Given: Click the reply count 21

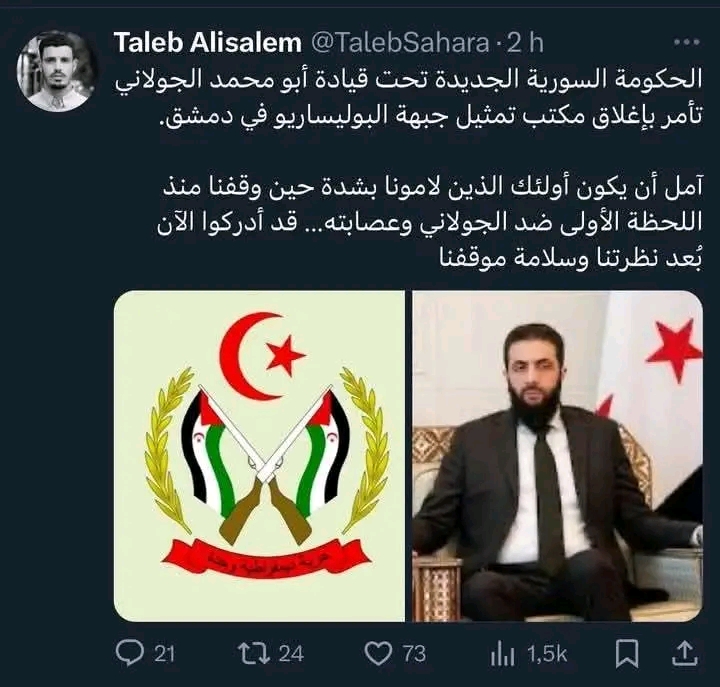Looking at the screenshot, I should pyautogui.click(x=164, y=653).
